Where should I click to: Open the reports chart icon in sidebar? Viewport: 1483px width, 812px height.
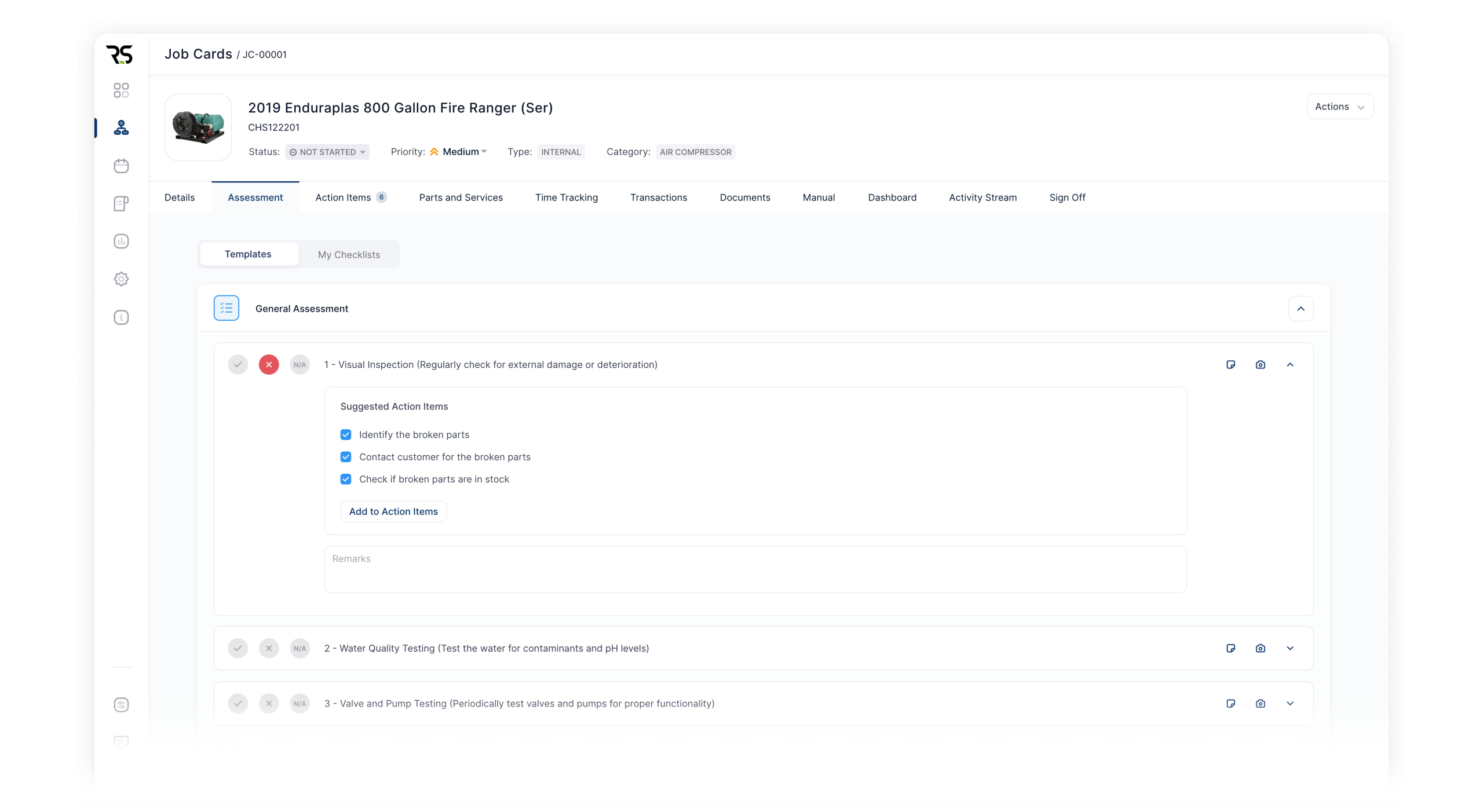(x=121, y=241)
